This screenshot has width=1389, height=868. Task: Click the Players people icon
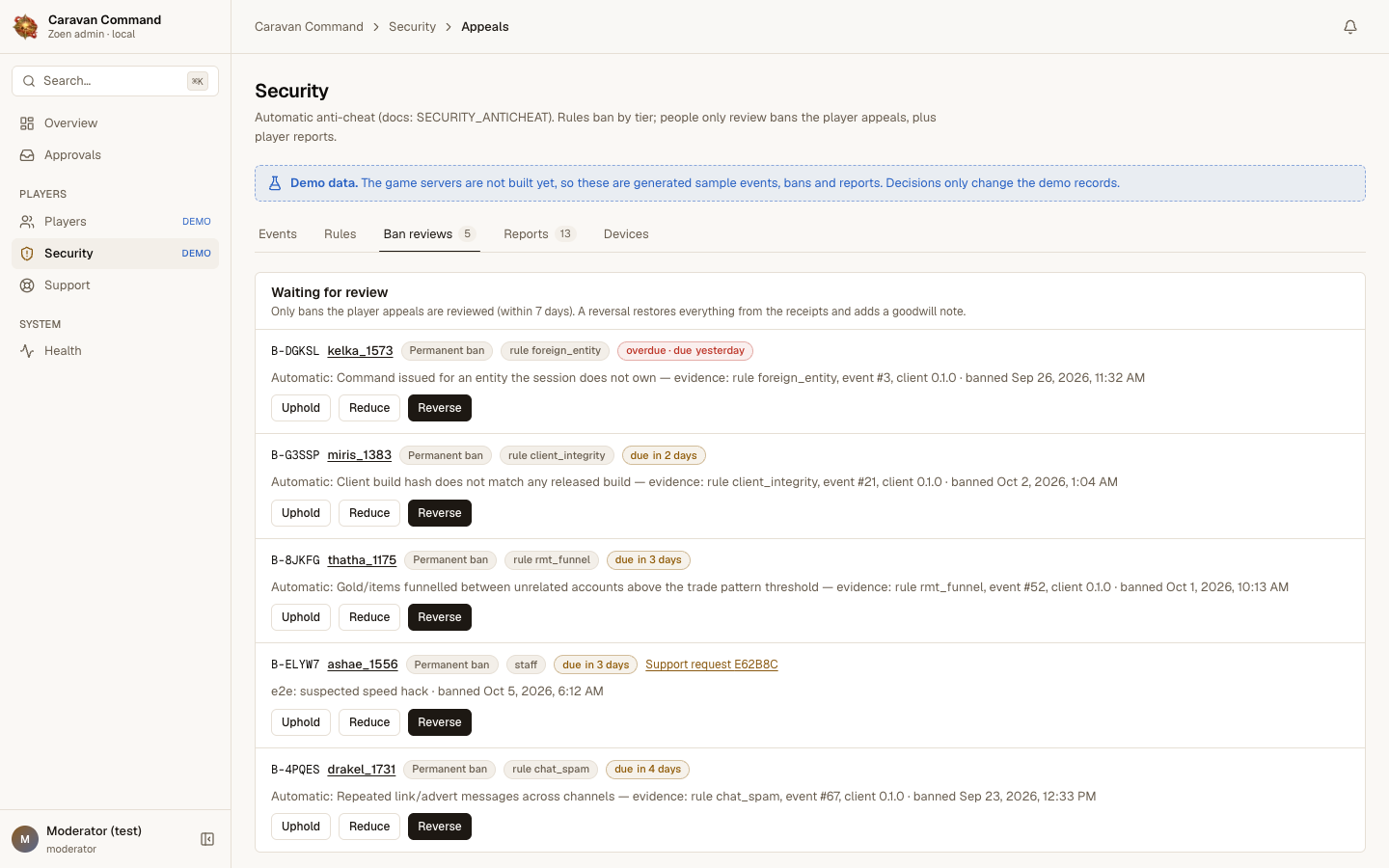[27, 222]
